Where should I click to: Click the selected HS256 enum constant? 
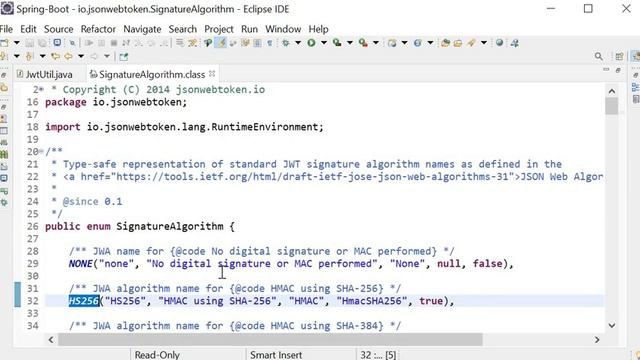point(84,301)
